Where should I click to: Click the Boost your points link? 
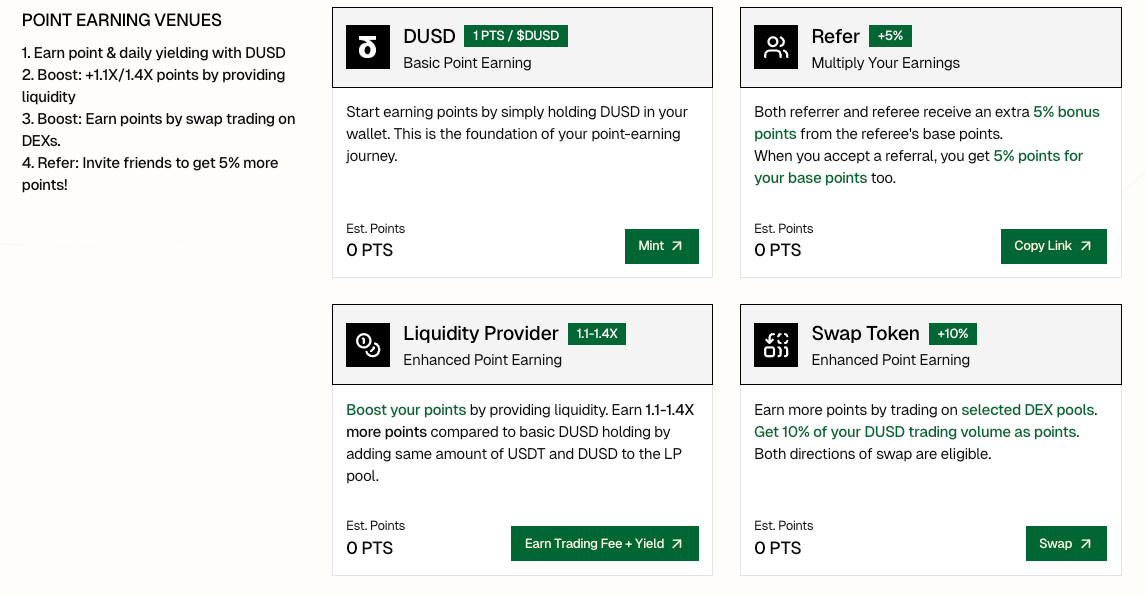[406, 410]
